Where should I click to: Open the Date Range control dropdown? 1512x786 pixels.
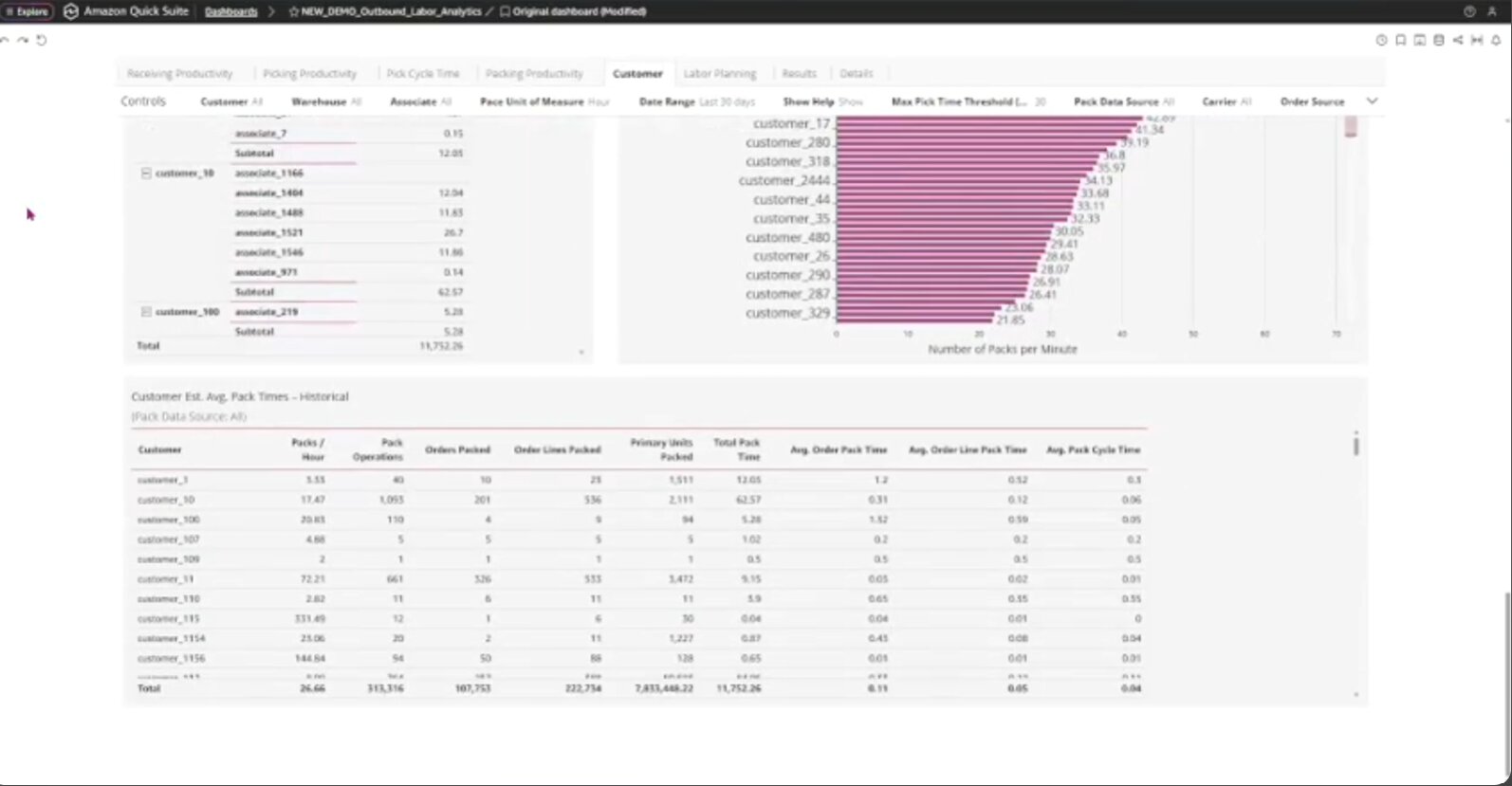(x=696, y=101)
